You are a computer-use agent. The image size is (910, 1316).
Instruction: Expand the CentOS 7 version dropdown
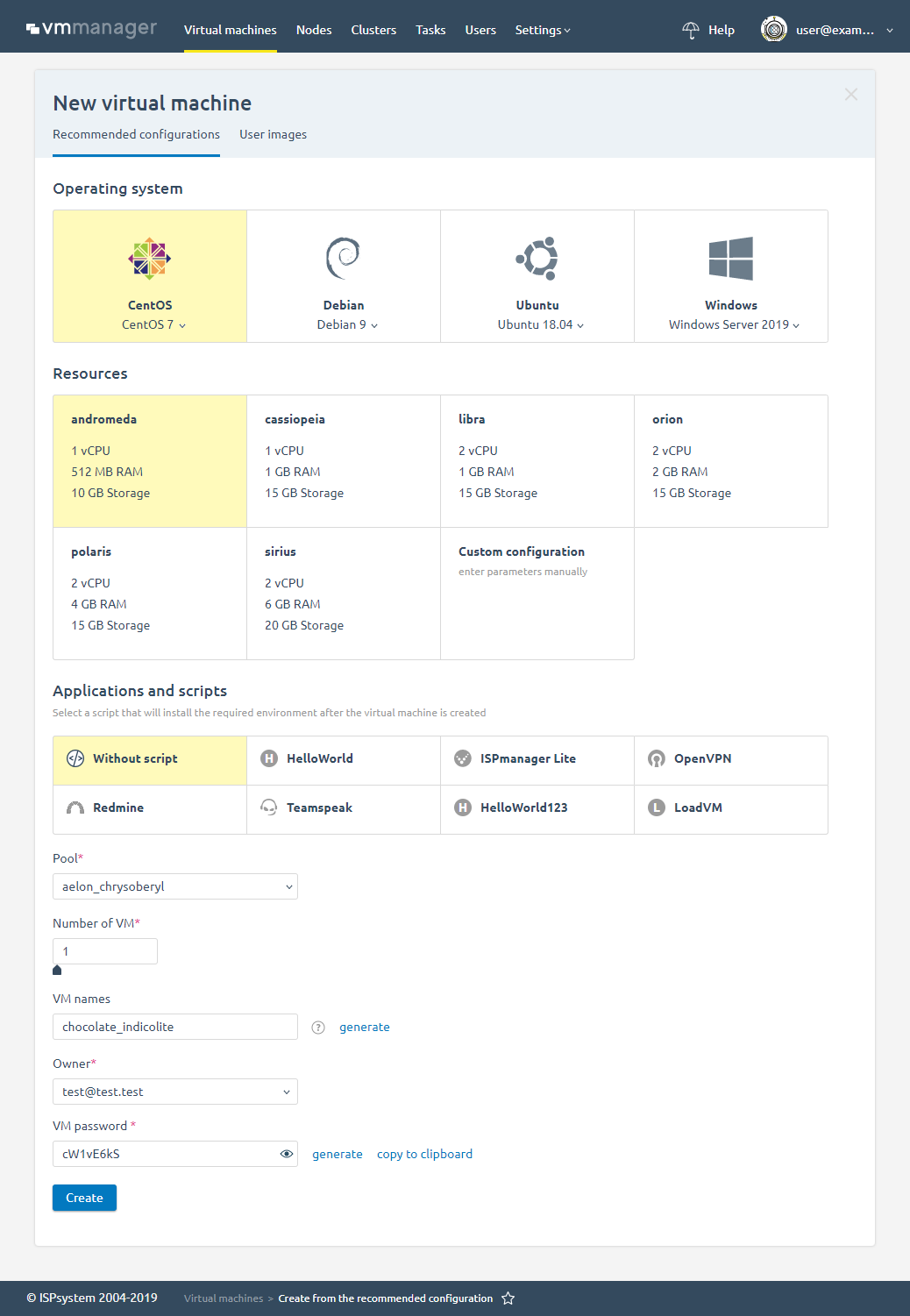pos(154,324)
